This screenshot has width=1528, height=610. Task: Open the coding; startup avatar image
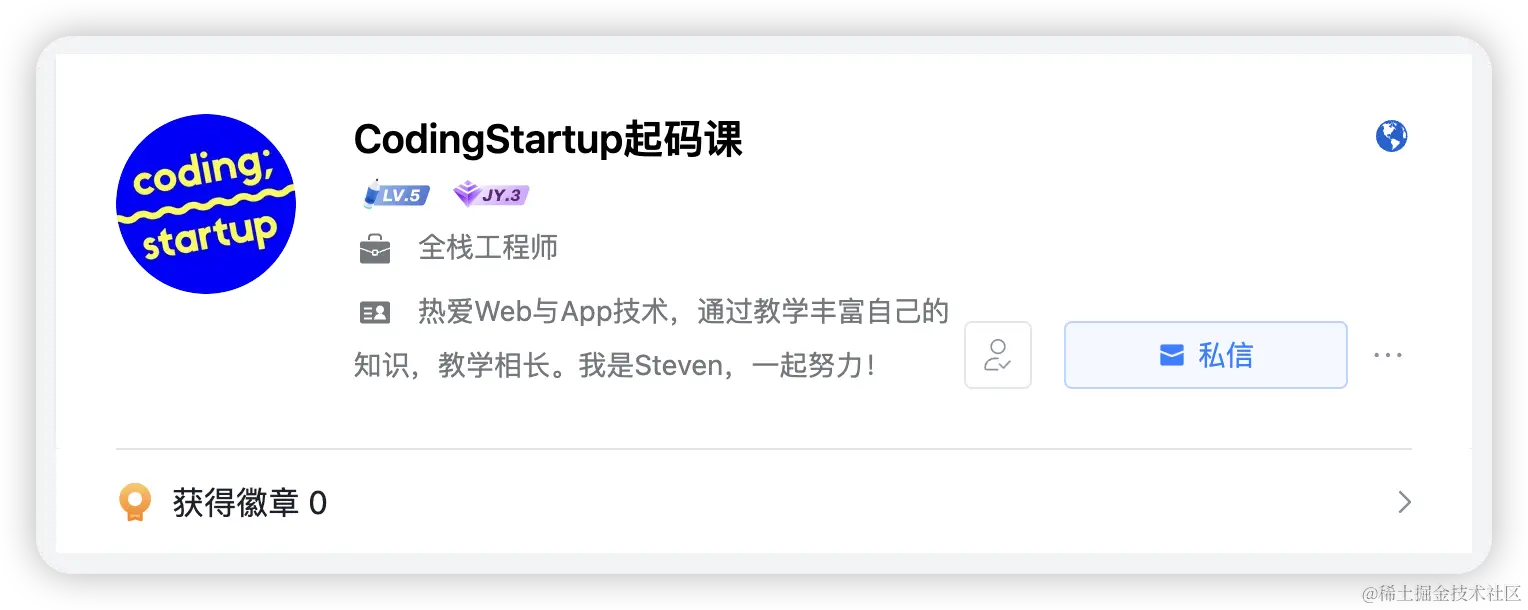(206, 204)
